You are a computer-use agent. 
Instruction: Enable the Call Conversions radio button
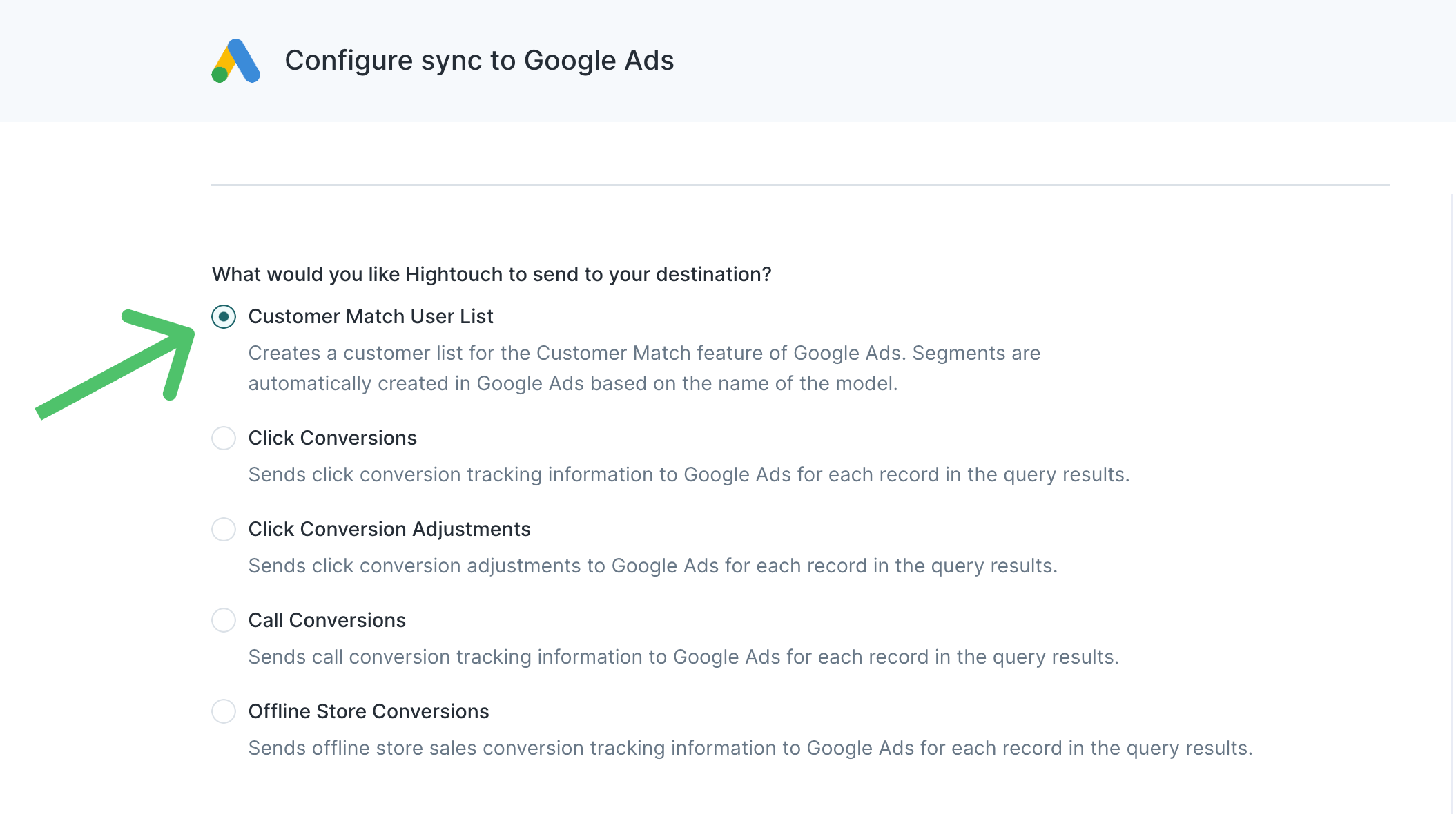tap(224, 621)
